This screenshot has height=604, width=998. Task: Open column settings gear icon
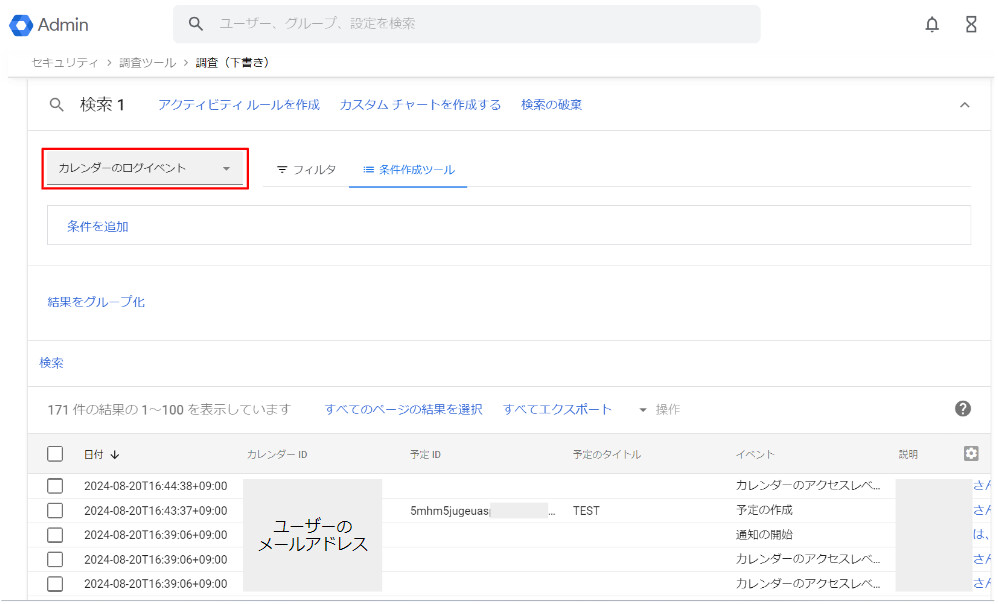(970, 453)
